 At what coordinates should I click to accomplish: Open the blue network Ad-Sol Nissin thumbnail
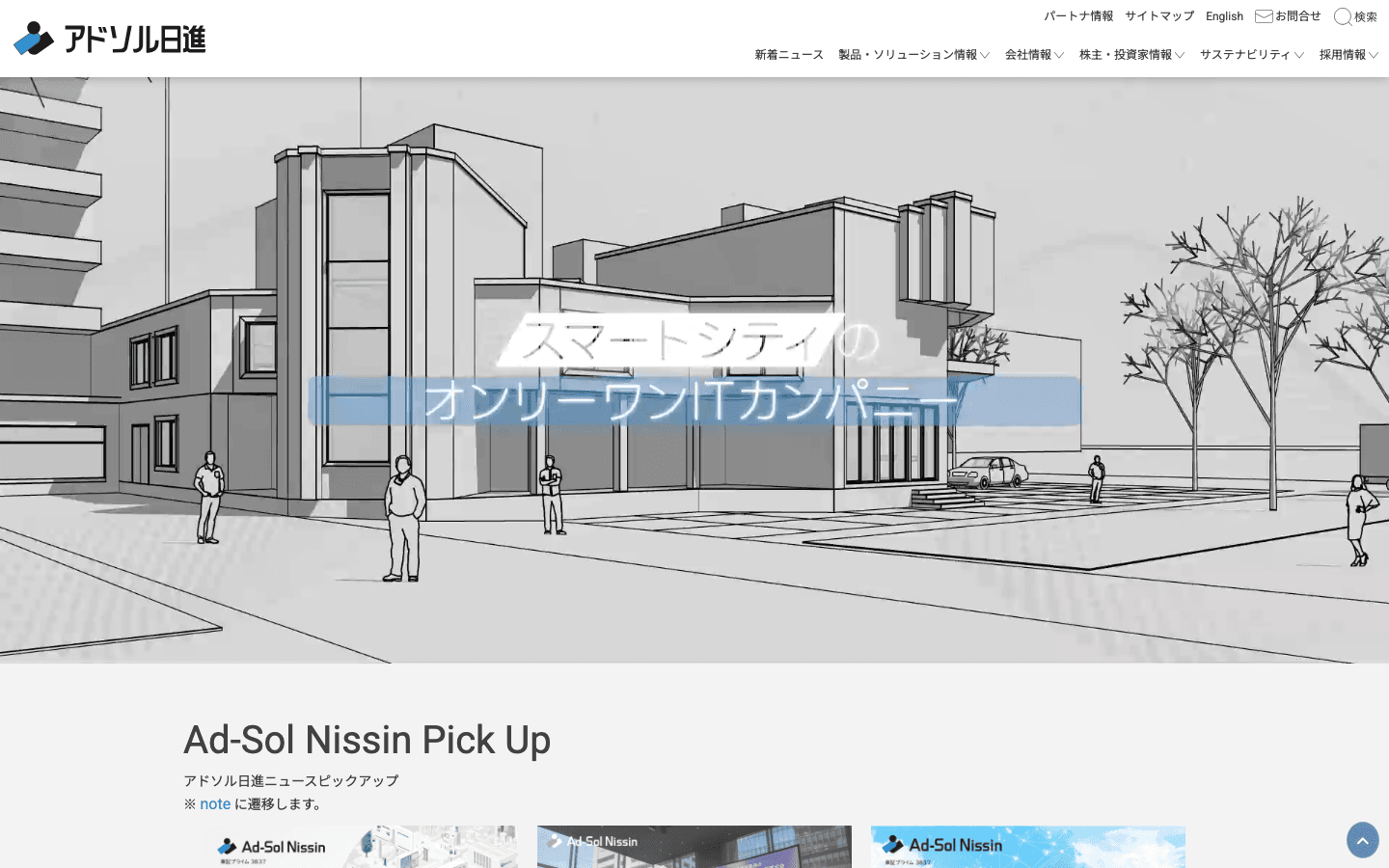pyautogui.click(x=1028, y=847)
